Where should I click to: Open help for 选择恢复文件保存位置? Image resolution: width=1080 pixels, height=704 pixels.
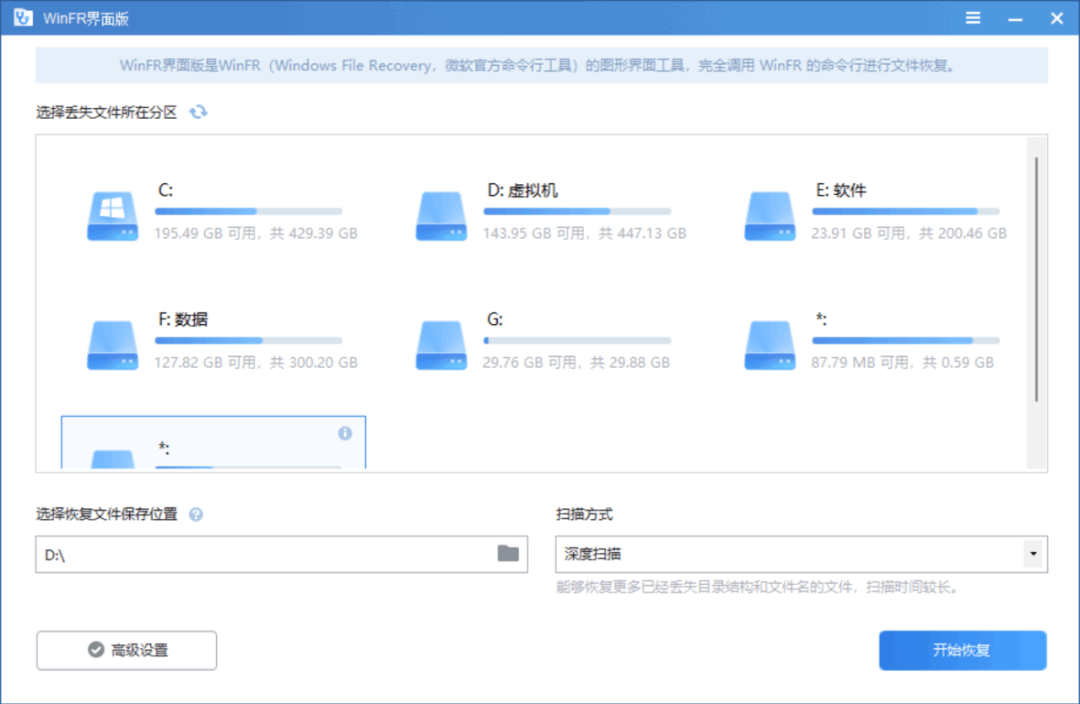196,514
